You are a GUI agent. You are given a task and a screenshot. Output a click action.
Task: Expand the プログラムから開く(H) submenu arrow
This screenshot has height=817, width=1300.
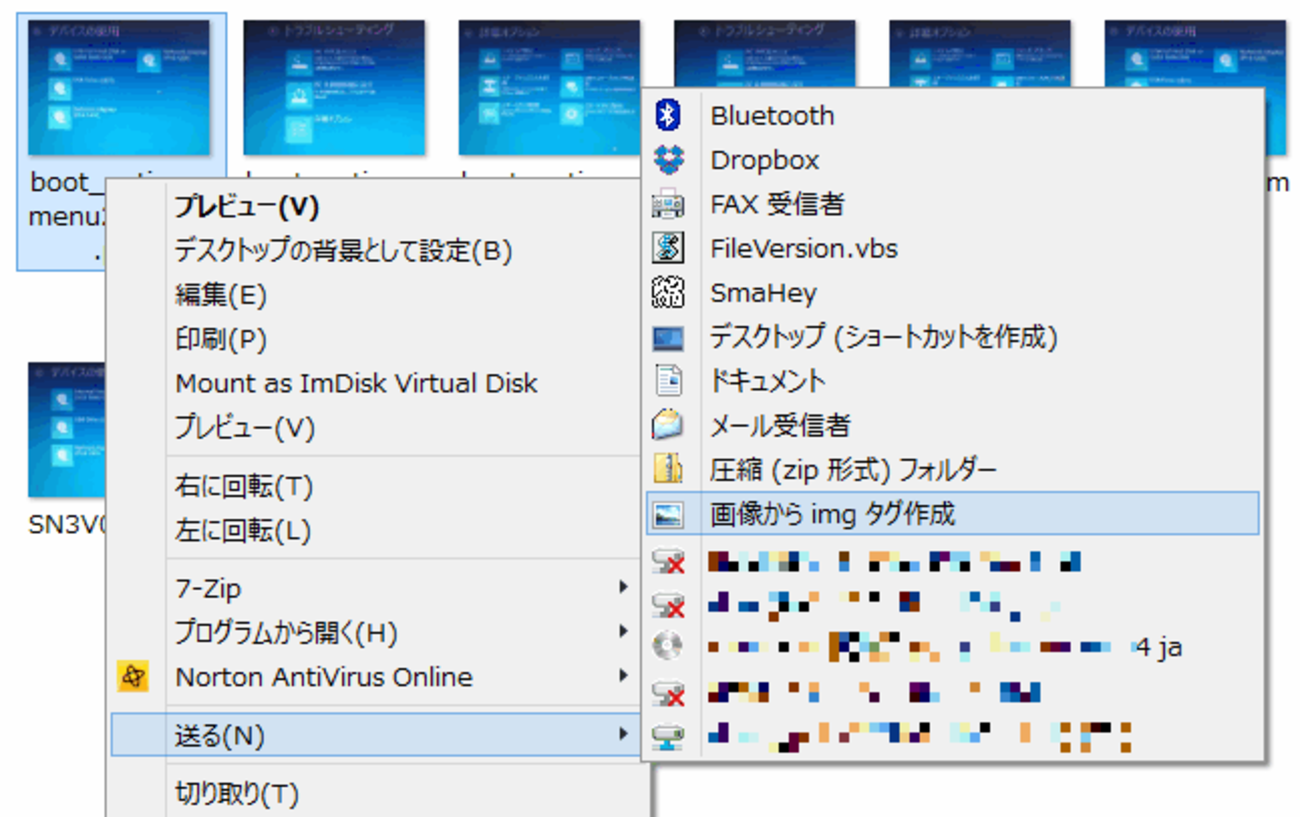click(623, 632)
